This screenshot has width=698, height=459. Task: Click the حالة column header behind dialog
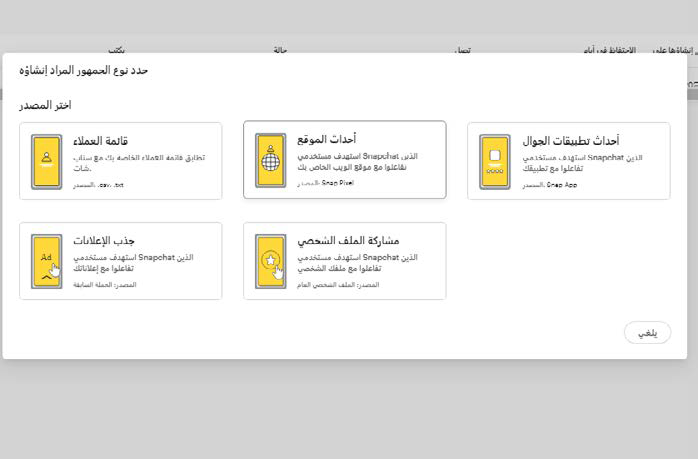280,50
